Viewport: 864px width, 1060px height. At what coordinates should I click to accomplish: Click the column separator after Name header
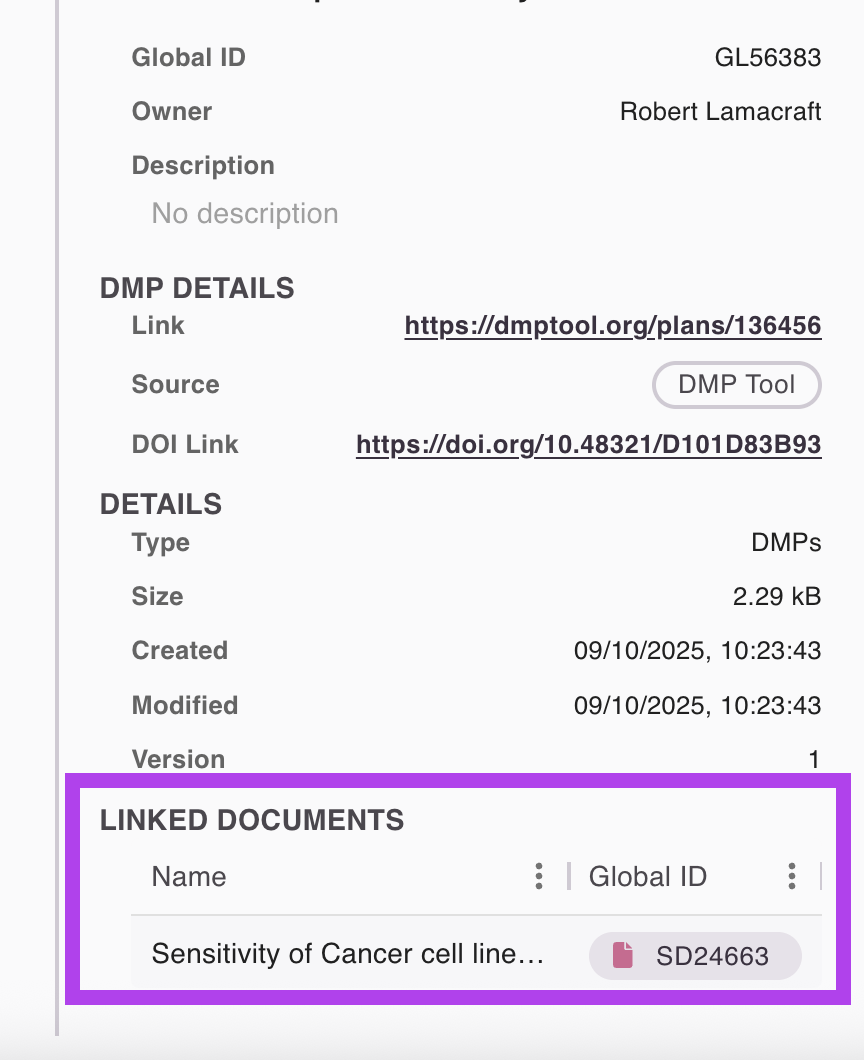click(x=568, y=877)
